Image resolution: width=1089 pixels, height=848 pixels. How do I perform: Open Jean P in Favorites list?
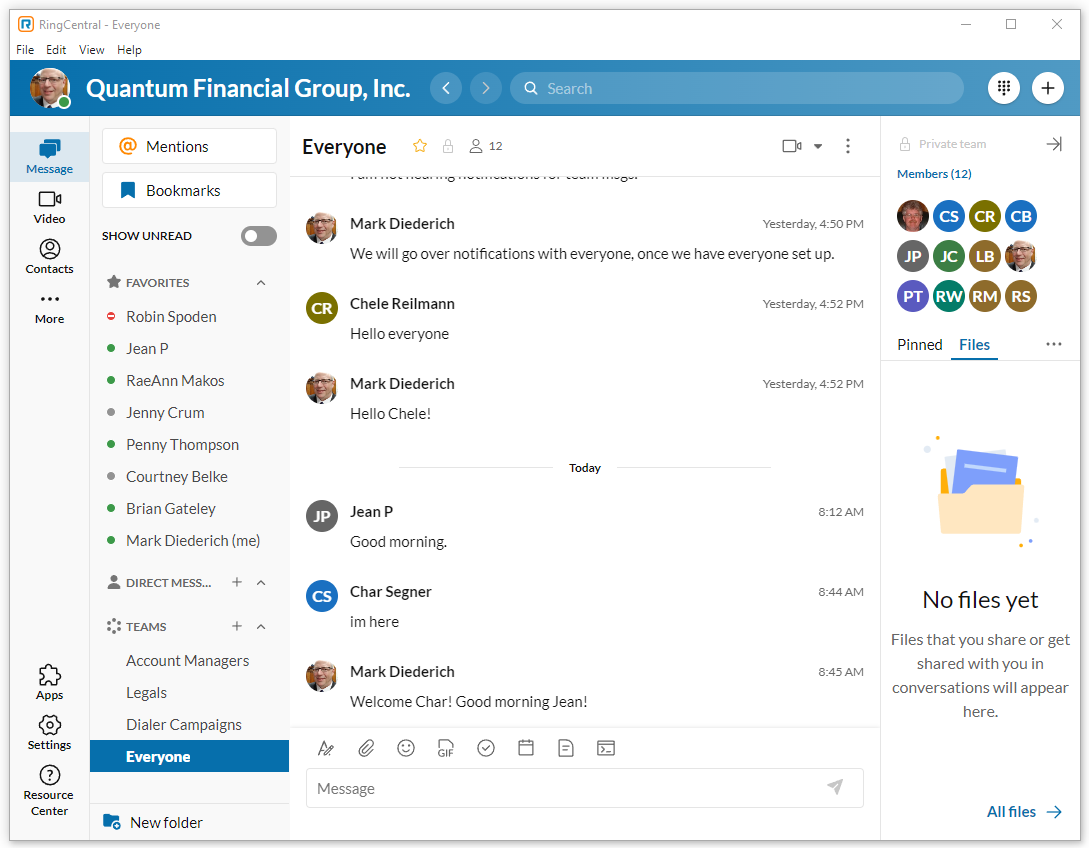click(x=190, y=349)
